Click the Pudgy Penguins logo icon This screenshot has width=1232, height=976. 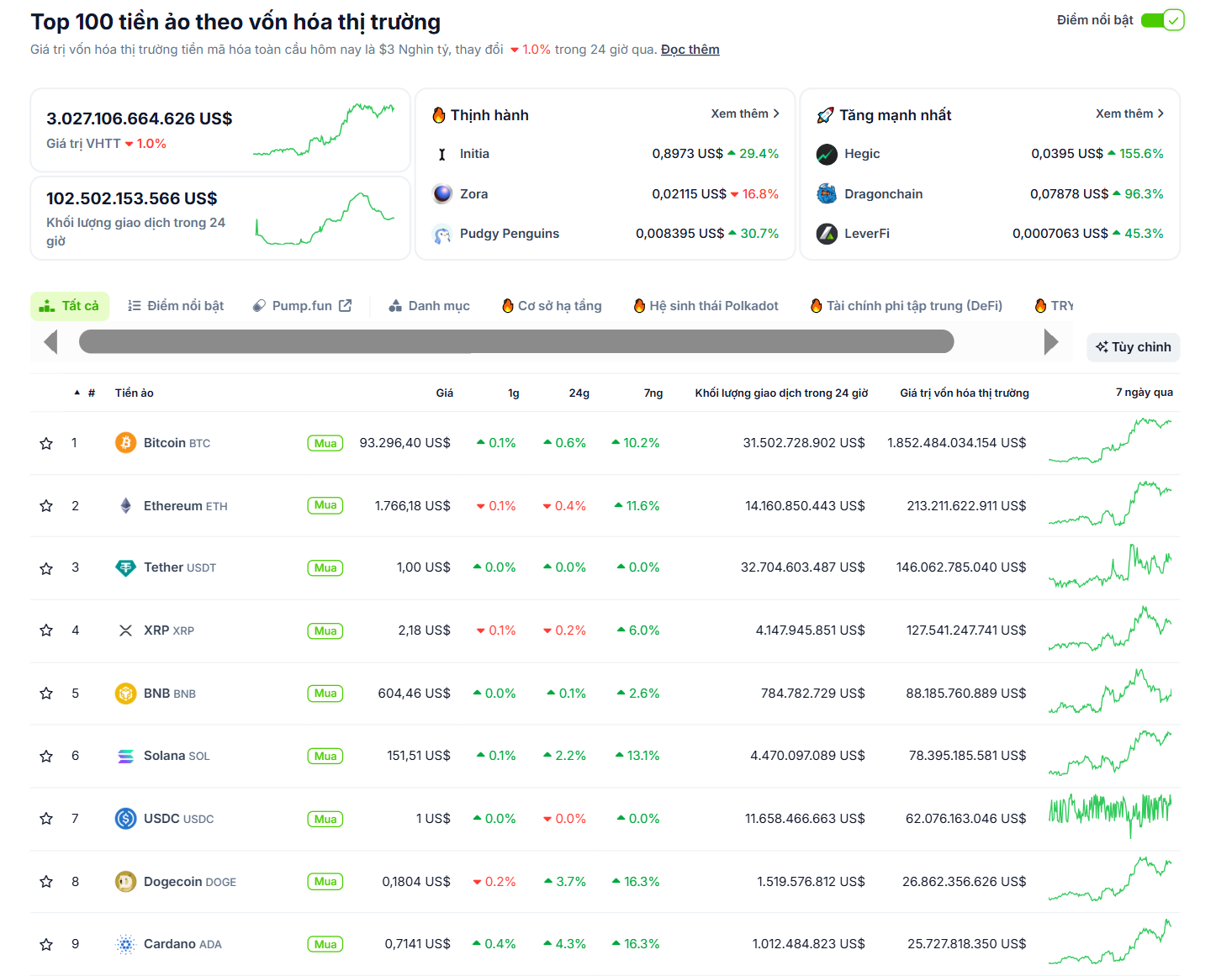pyautogui.click(x=442, y=234)
